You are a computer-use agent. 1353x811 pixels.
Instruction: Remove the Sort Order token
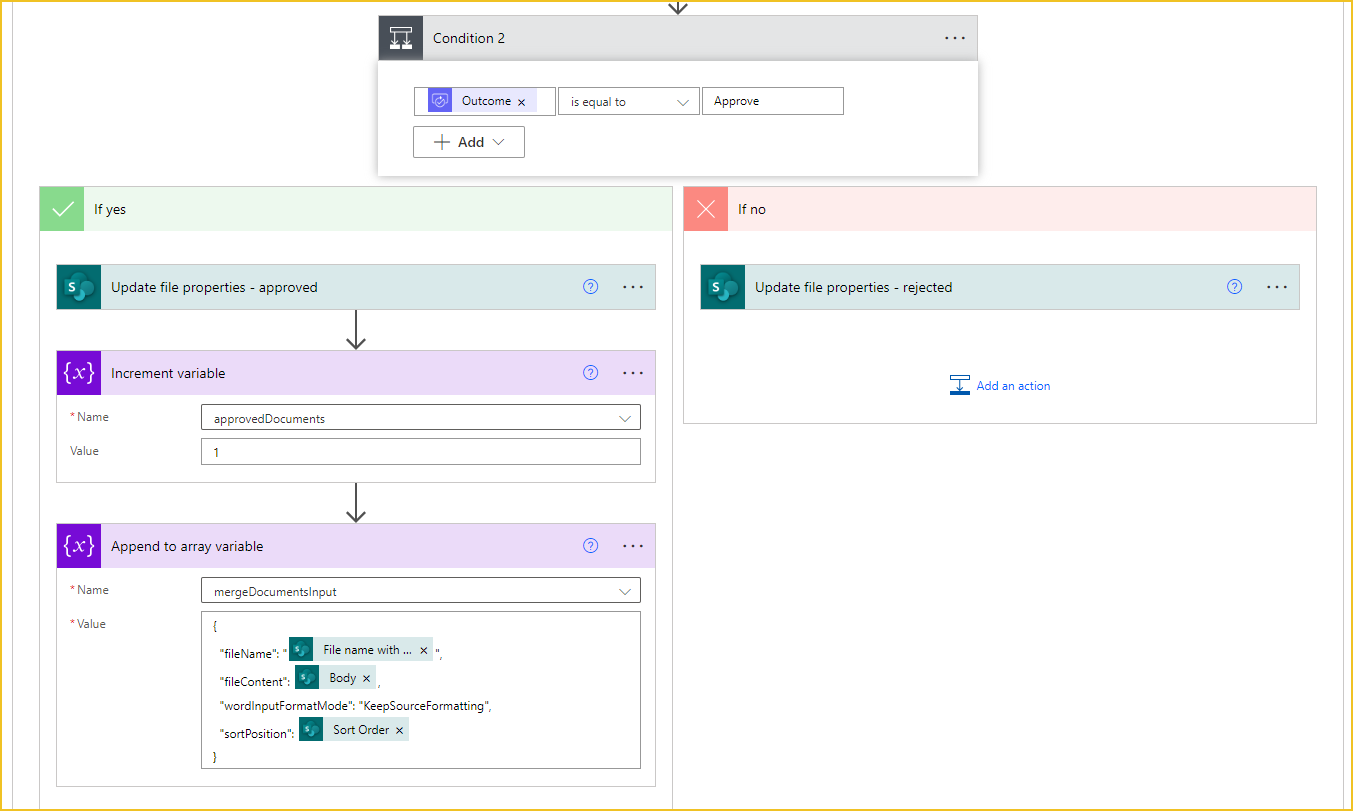[x=400, y=731]
